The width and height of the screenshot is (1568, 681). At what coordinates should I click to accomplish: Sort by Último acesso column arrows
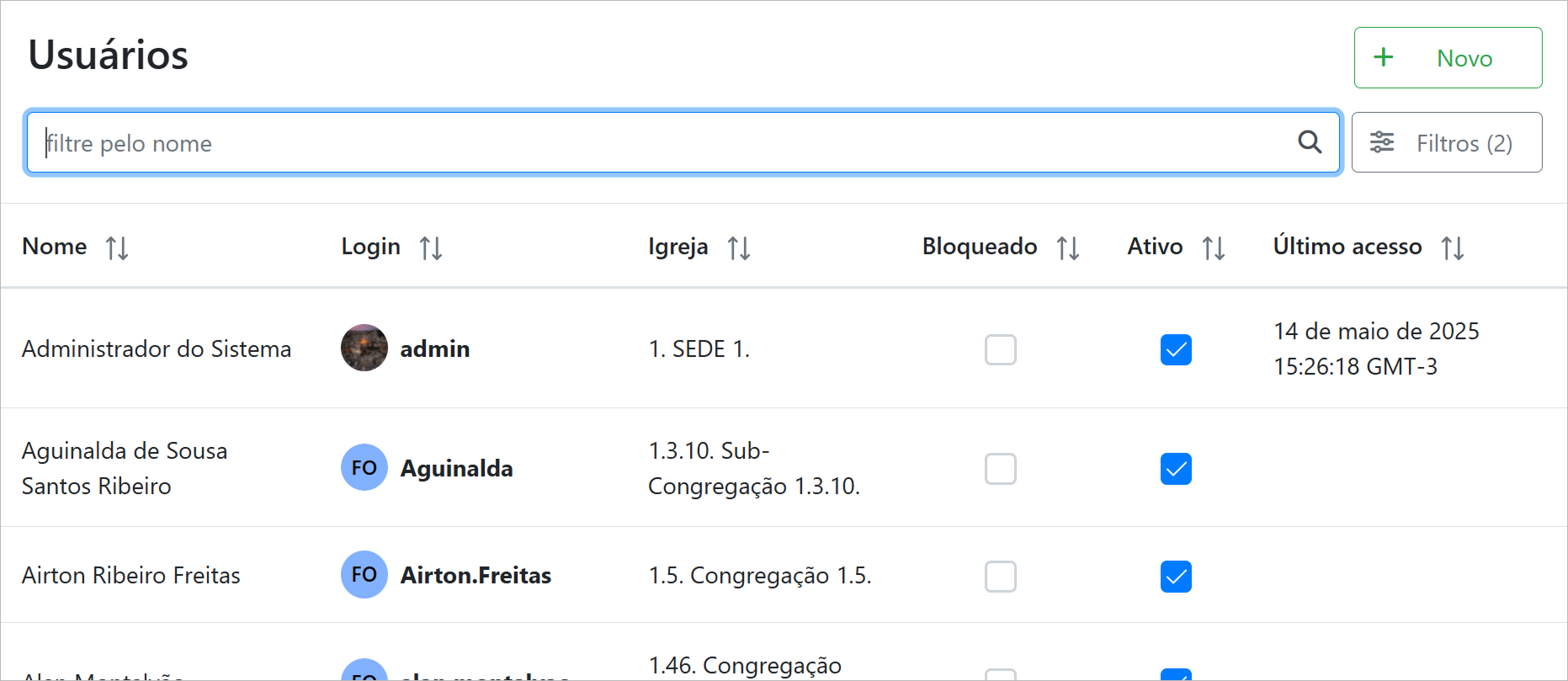click(x=1452, y=248)
